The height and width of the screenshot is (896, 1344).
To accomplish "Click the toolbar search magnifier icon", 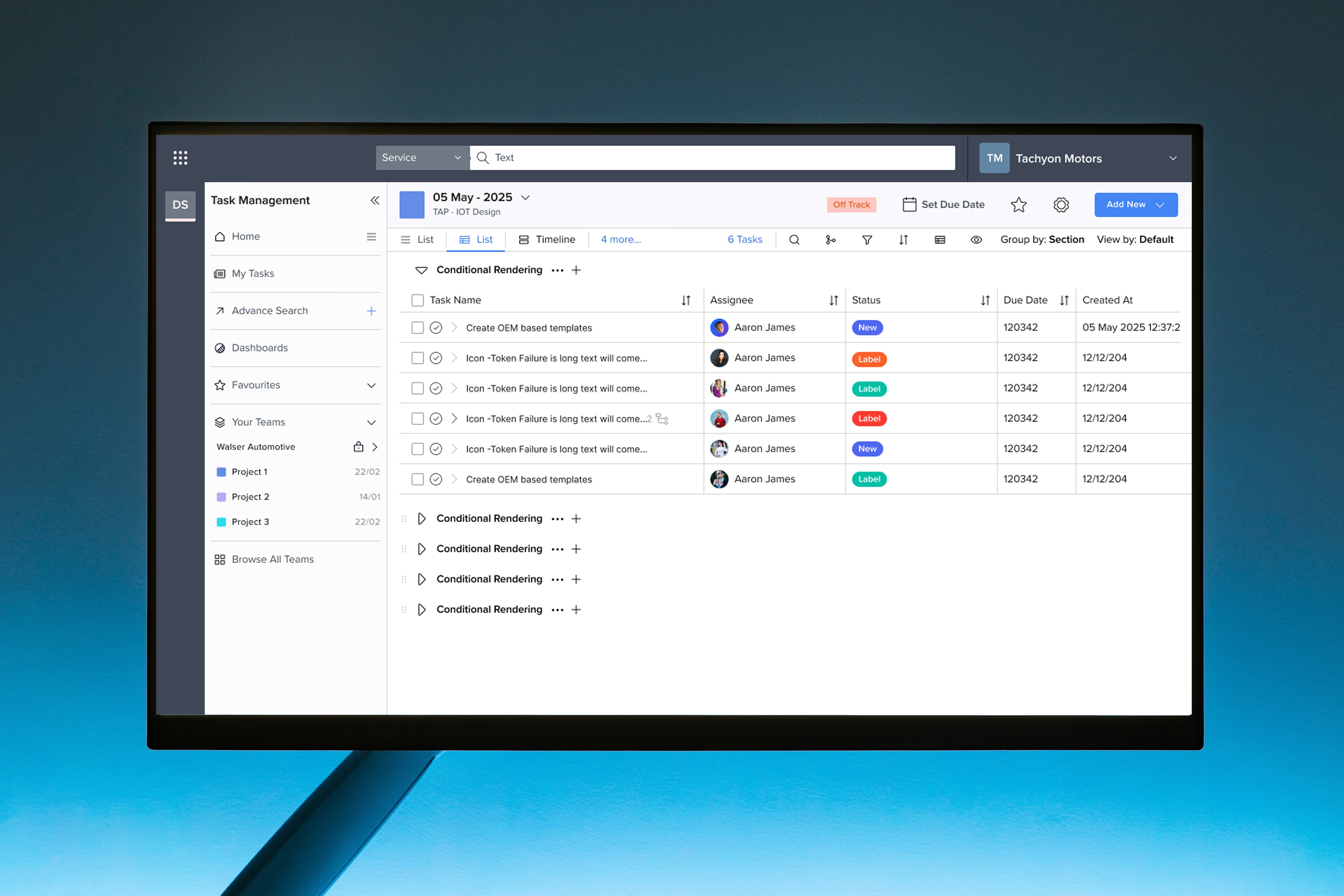I will [x=794, y=240].
